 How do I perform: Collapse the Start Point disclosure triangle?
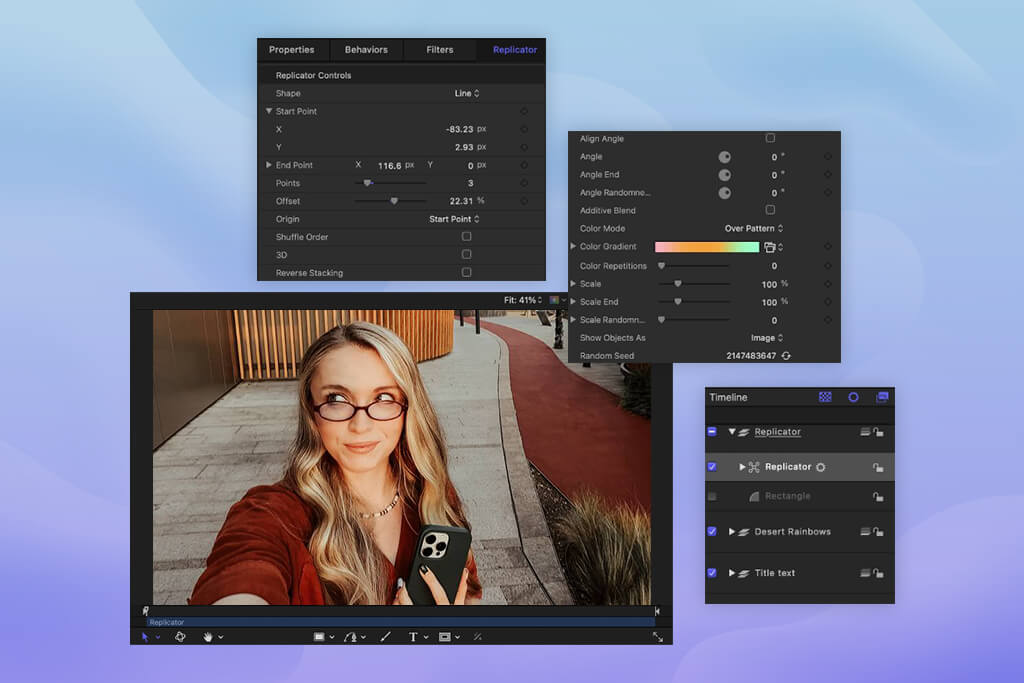point(268,111)
